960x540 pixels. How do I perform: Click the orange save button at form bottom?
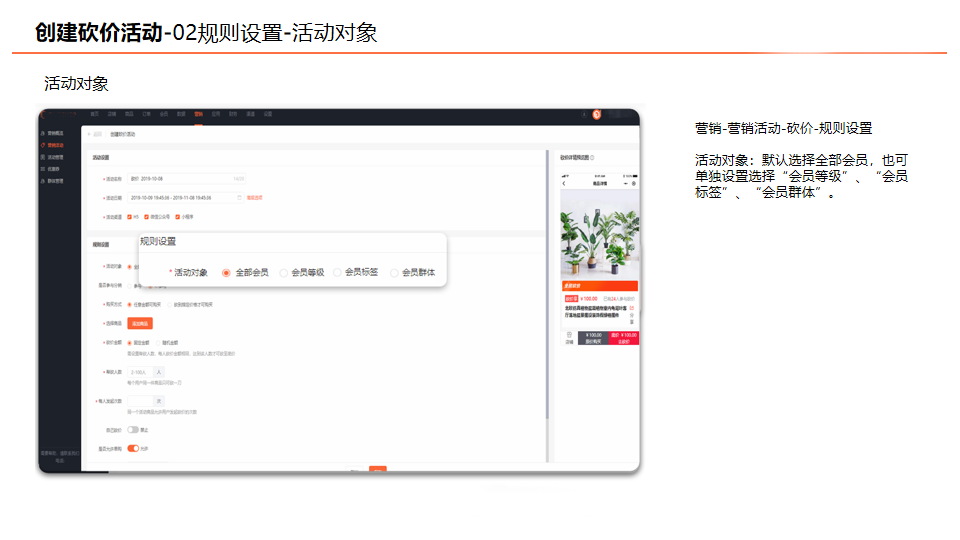coord(378,470)
